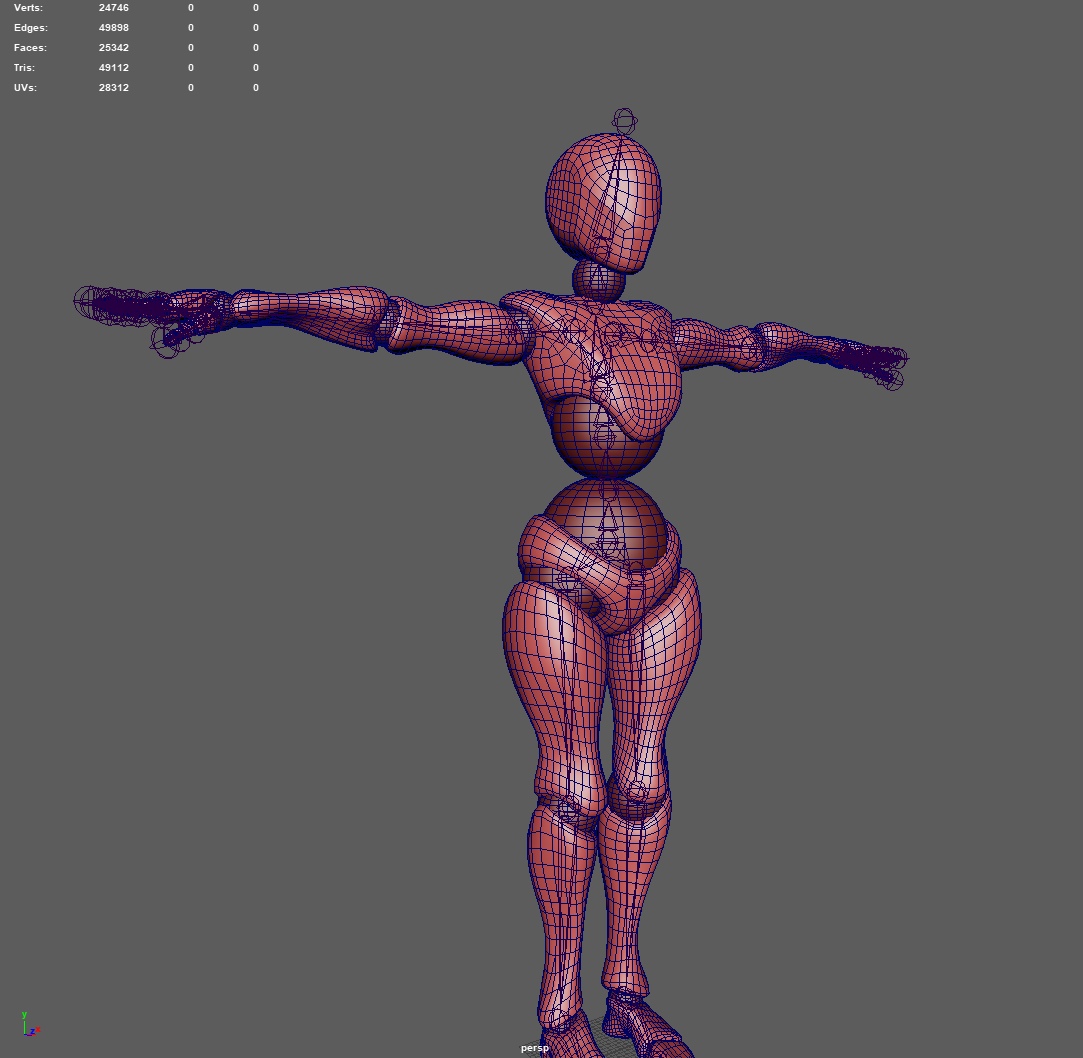Select the triangle count value 49112
1083x1058 pixels.
[113, 68]
